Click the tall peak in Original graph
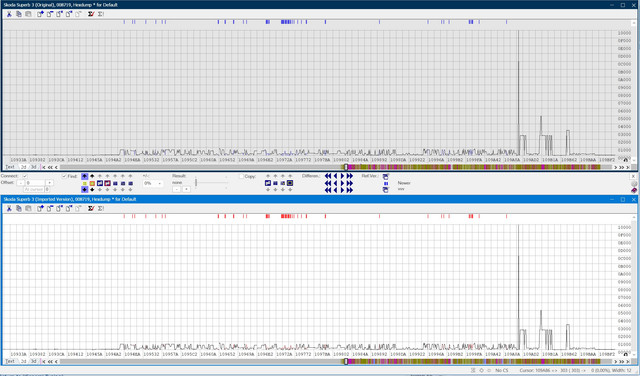 518,92
